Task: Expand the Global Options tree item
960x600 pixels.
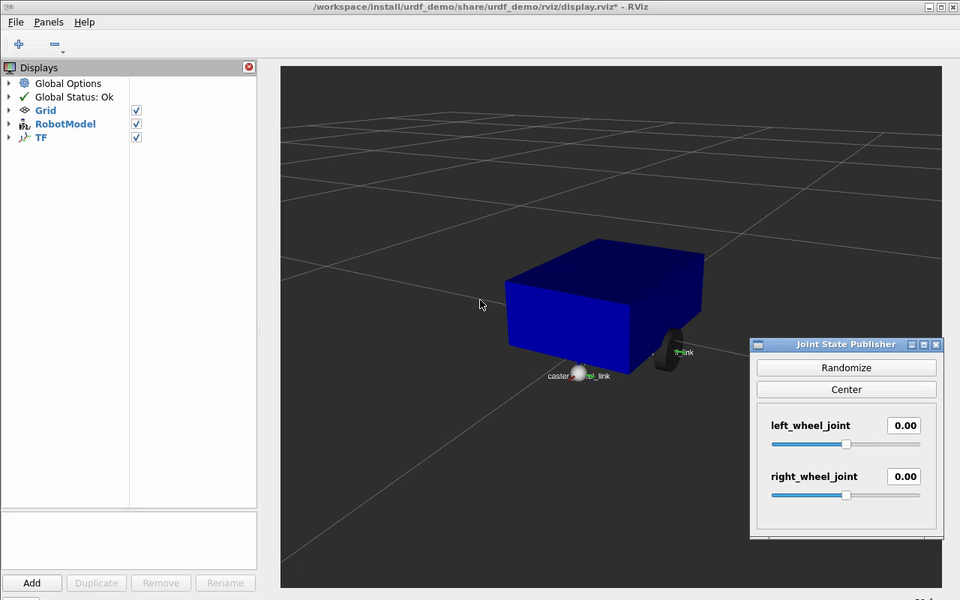Action: (x=9, y=83)
